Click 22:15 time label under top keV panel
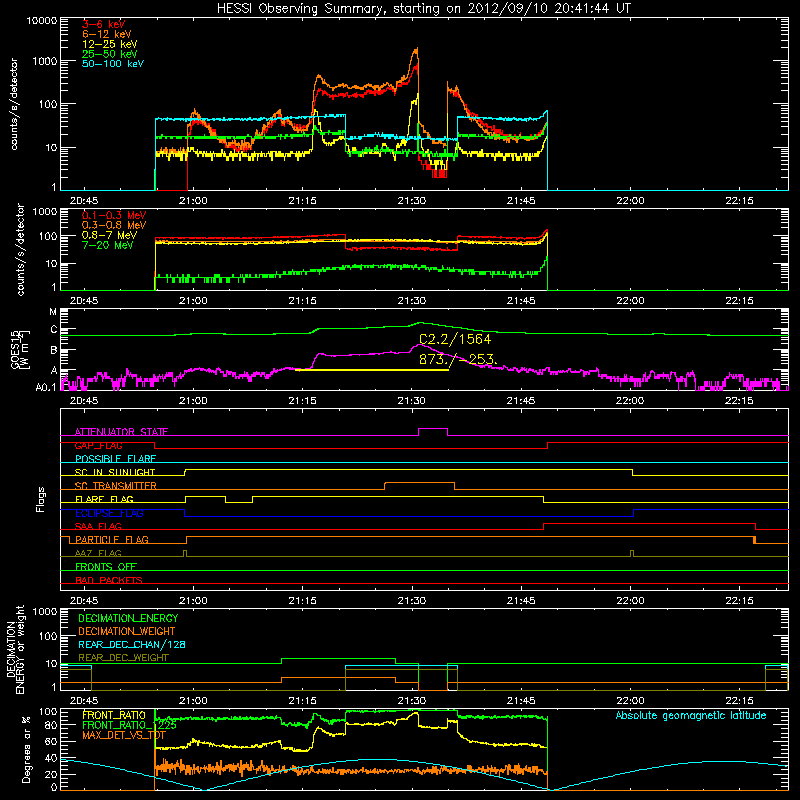The image size is (800, 800). tap(739, 201)
